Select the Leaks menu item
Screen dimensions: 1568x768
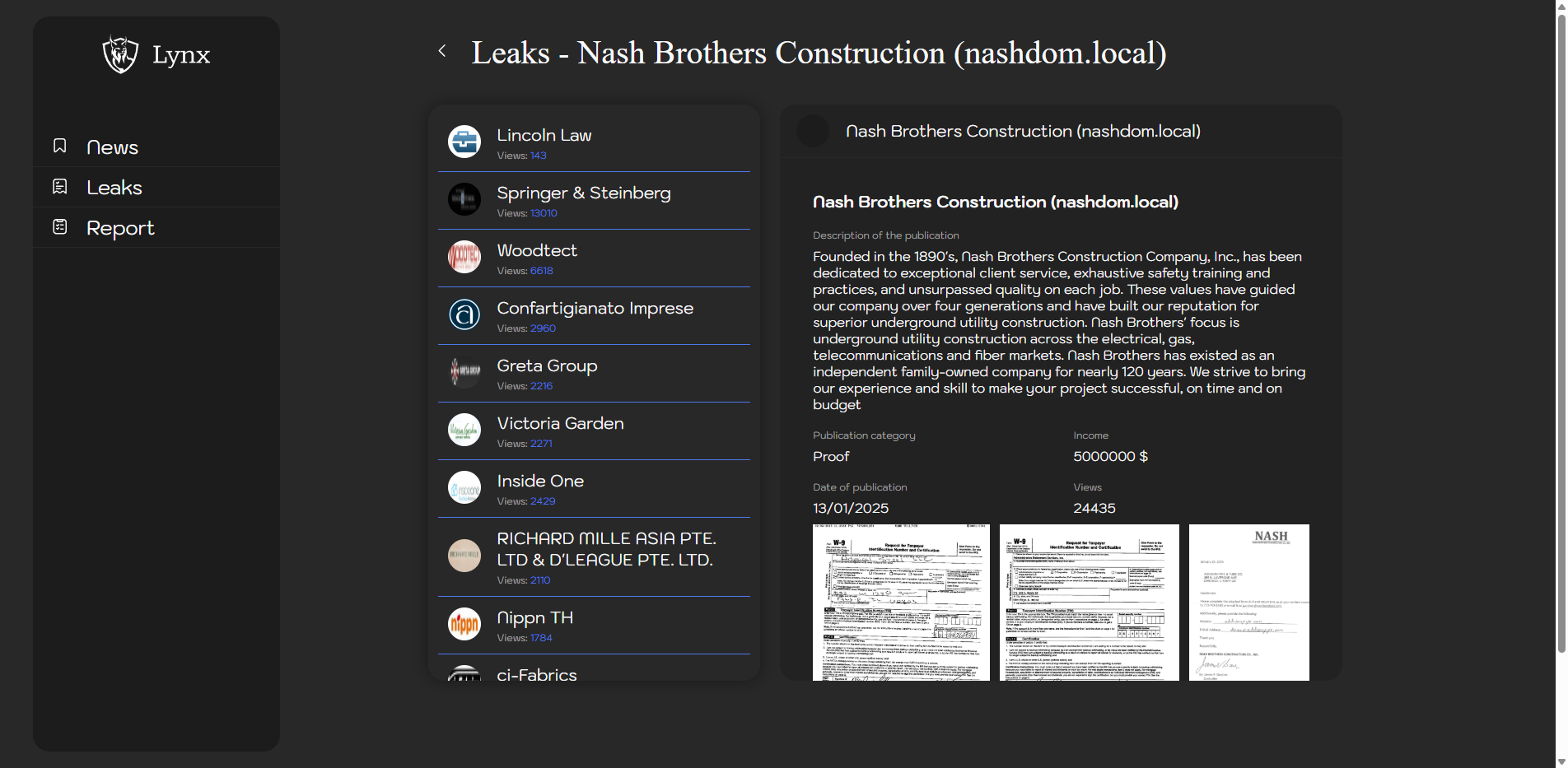tap(114, 188)
